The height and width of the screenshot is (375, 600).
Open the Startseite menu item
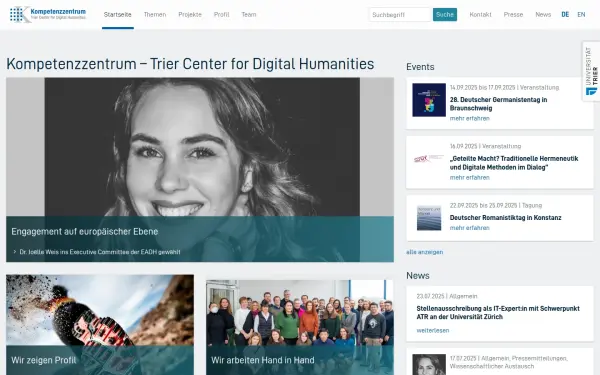(x=117, y=15)
